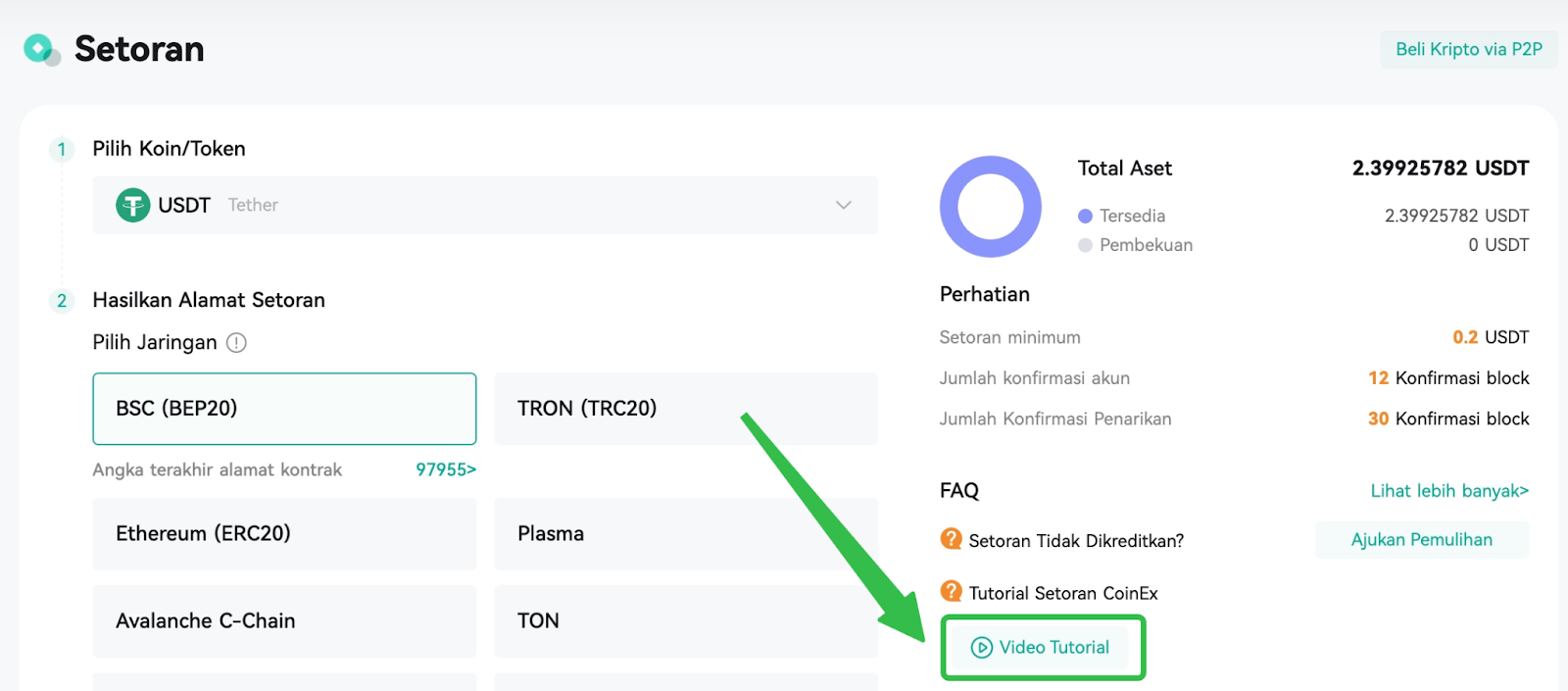Click the Ajukan Pemulihan button

point(1422,540)
